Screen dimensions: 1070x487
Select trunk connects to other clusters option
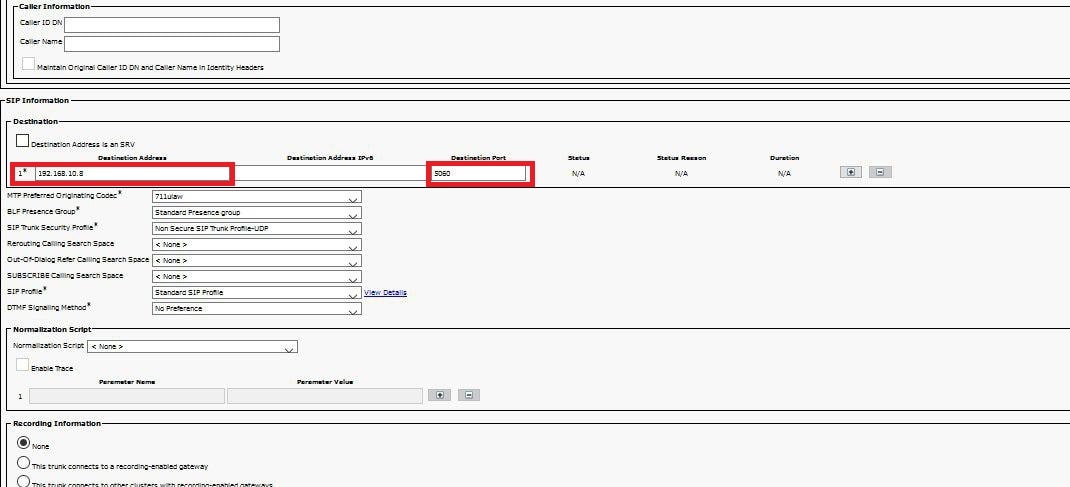(23, 481)
